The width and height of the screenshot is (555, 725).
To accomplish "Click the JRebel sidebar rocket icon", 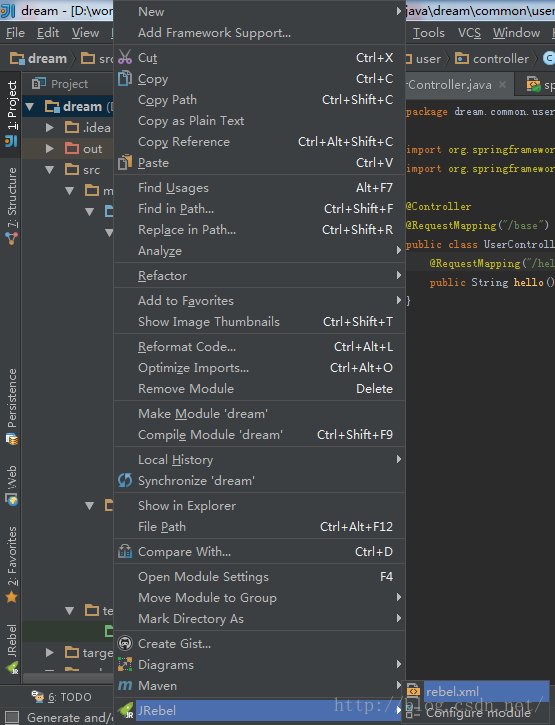I will click(12, 668).
